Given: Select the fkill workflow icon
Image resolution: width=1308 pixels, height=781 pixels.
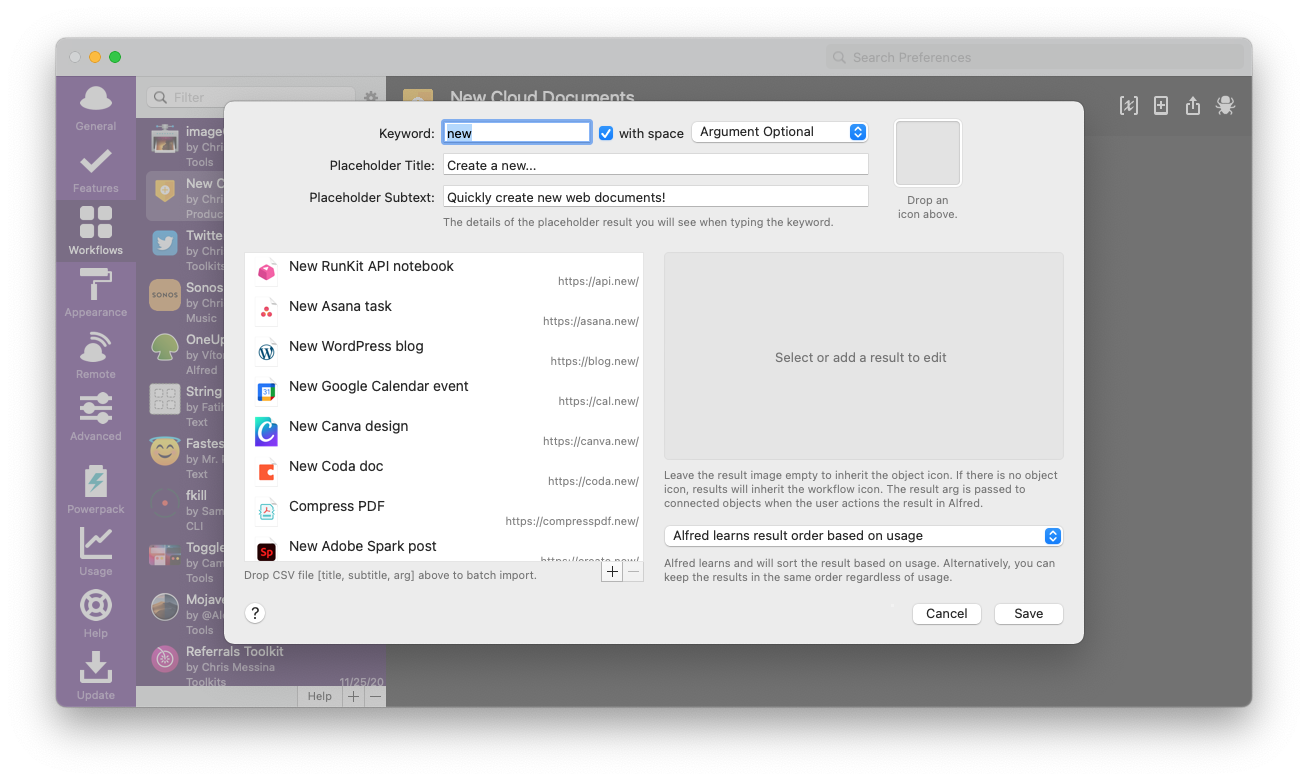Looking at the screenshot, I should tap(165, 503).
